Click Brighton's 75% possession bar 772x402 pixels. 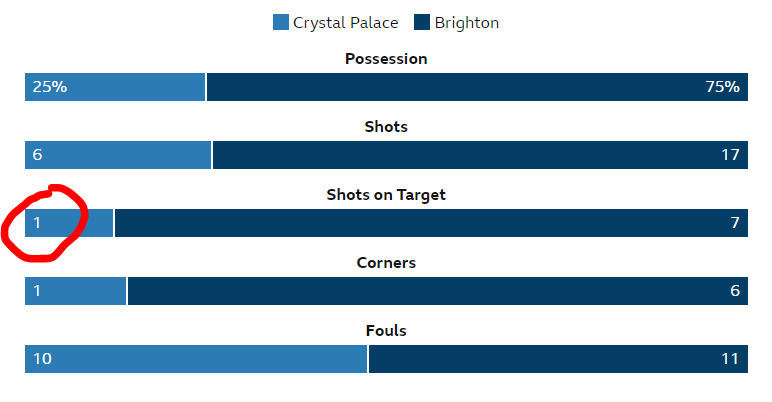pyautogui.click(x=477, y=87)
